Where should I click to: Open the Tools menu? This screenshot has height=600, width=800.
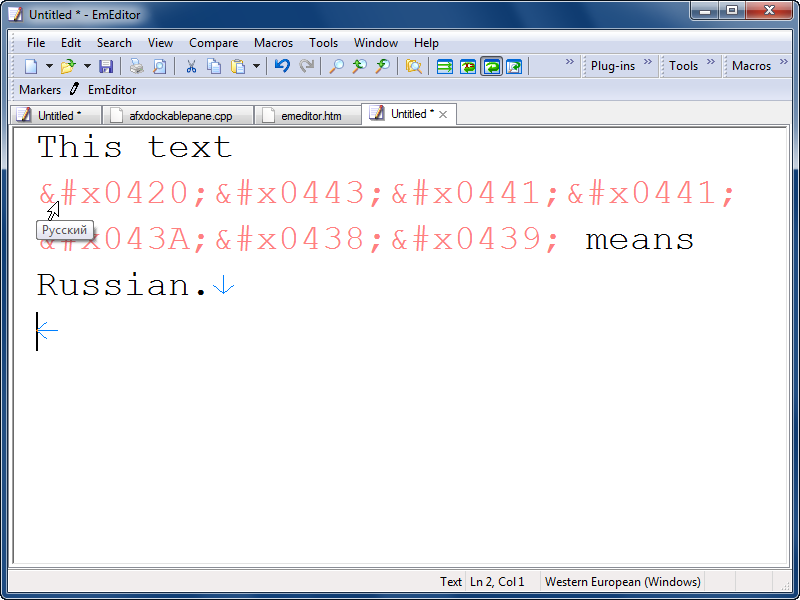[x=323, y=43]
